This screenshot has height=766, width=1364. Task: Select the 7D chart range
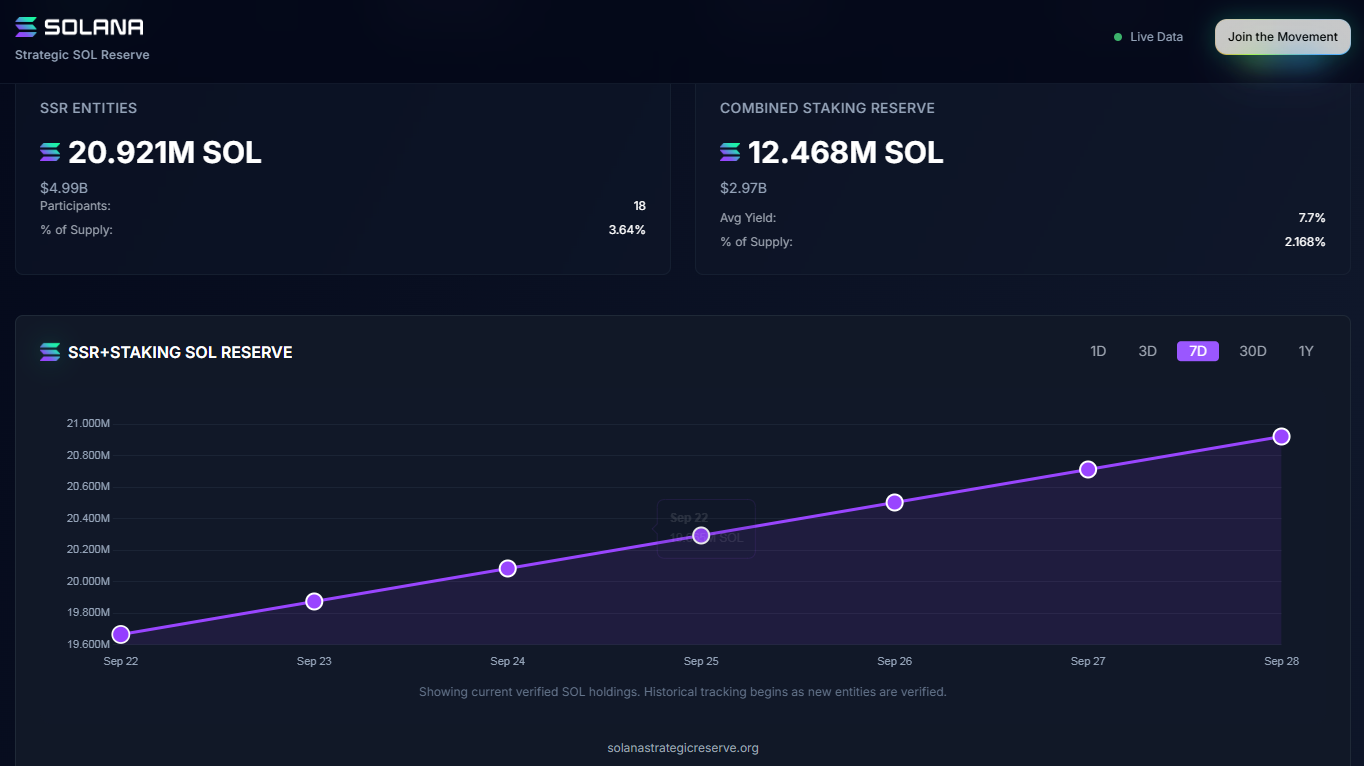point(1198,351)
